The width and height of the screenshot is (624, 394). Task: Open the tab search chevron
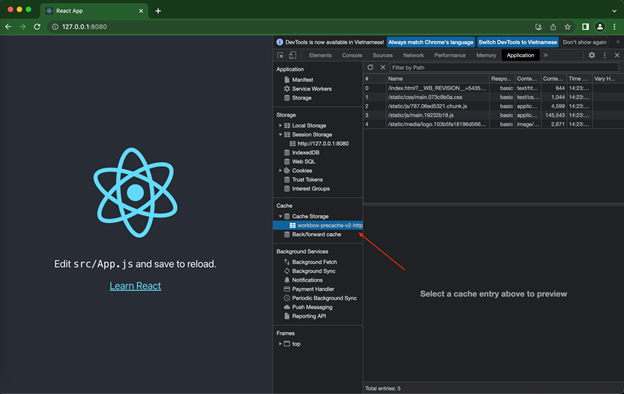pyautogui.click(x=614, y=11)
